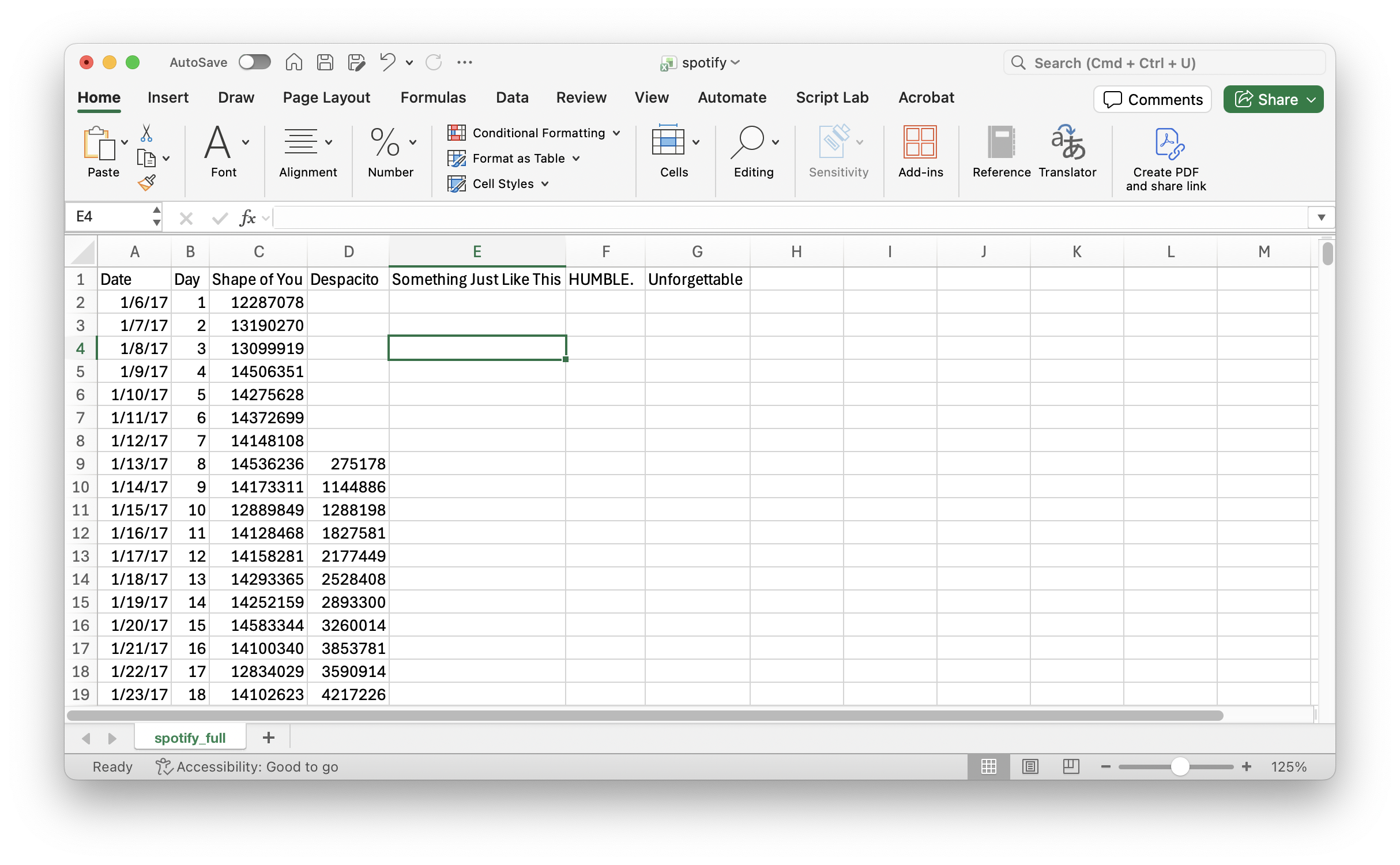
Task: Click the Format Painter brush icon
Action: point(146,183)
